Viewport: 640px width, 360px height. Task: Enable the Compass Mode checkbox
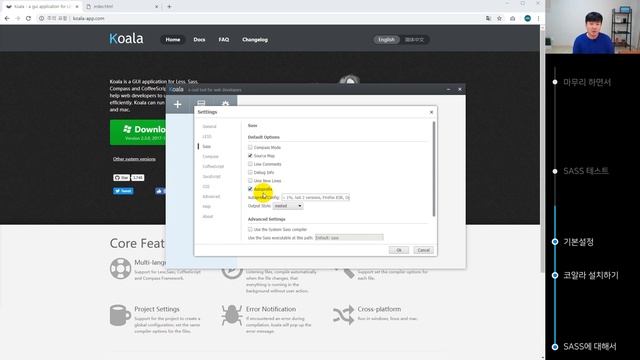click(x=250, y=147)
